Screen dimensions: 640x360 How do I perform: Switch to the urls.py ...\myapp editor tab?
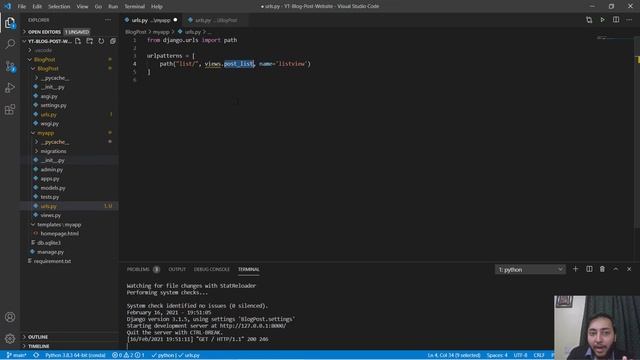pos(151,20)
